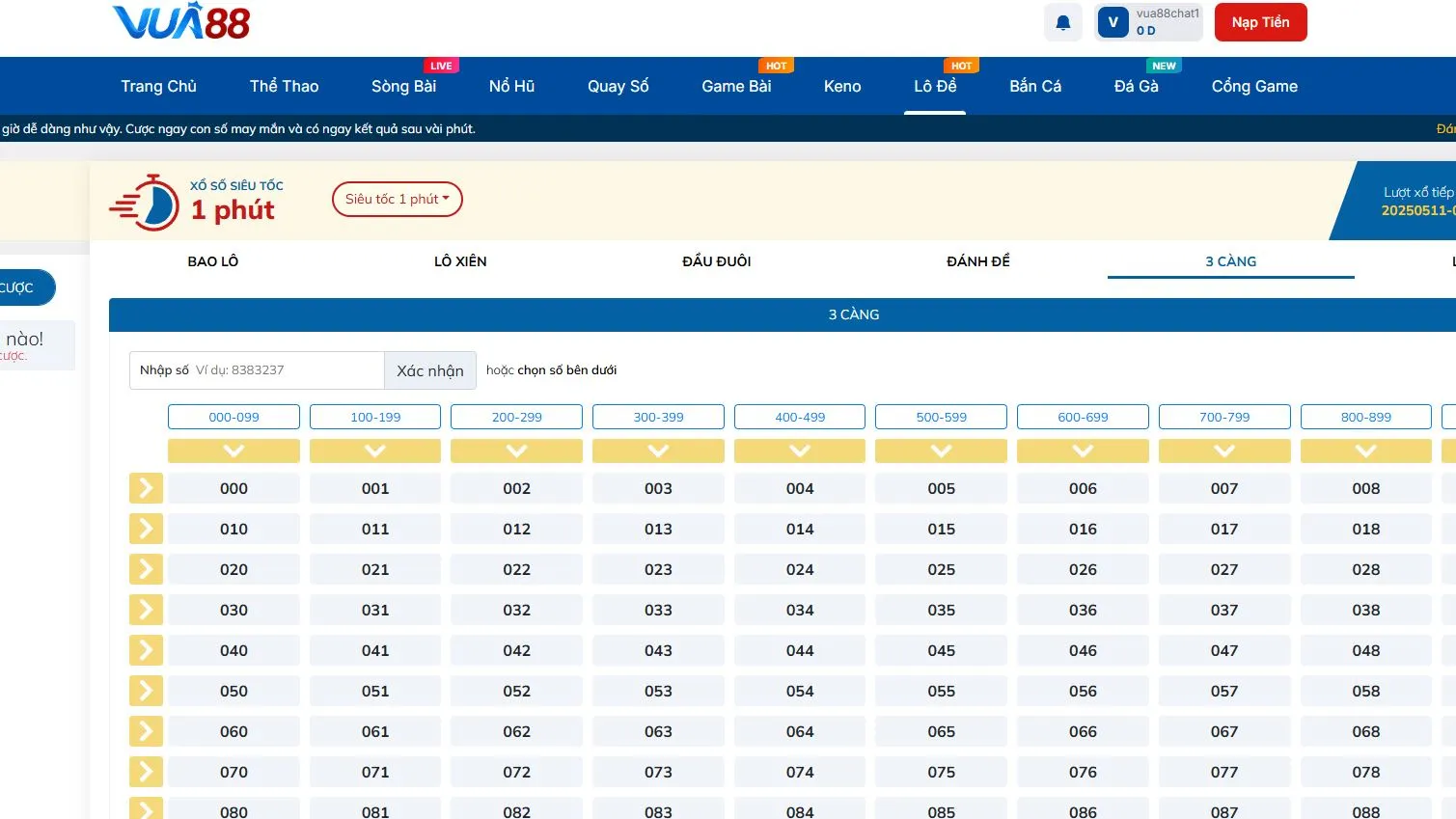Click yellow chevron under 000-099
Viewport: 1456px width, 819px height.
coord(234,450)
